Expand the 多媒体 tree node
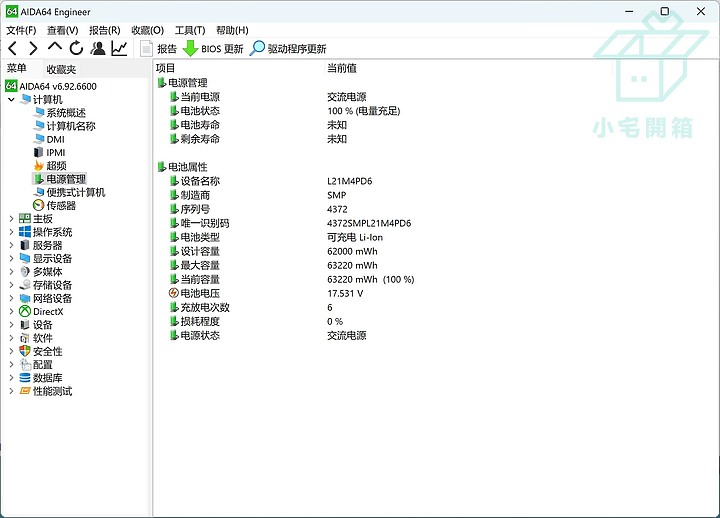The height and width of the screenshot is (518, 720). pyautogui.click(x=11, y=272)
